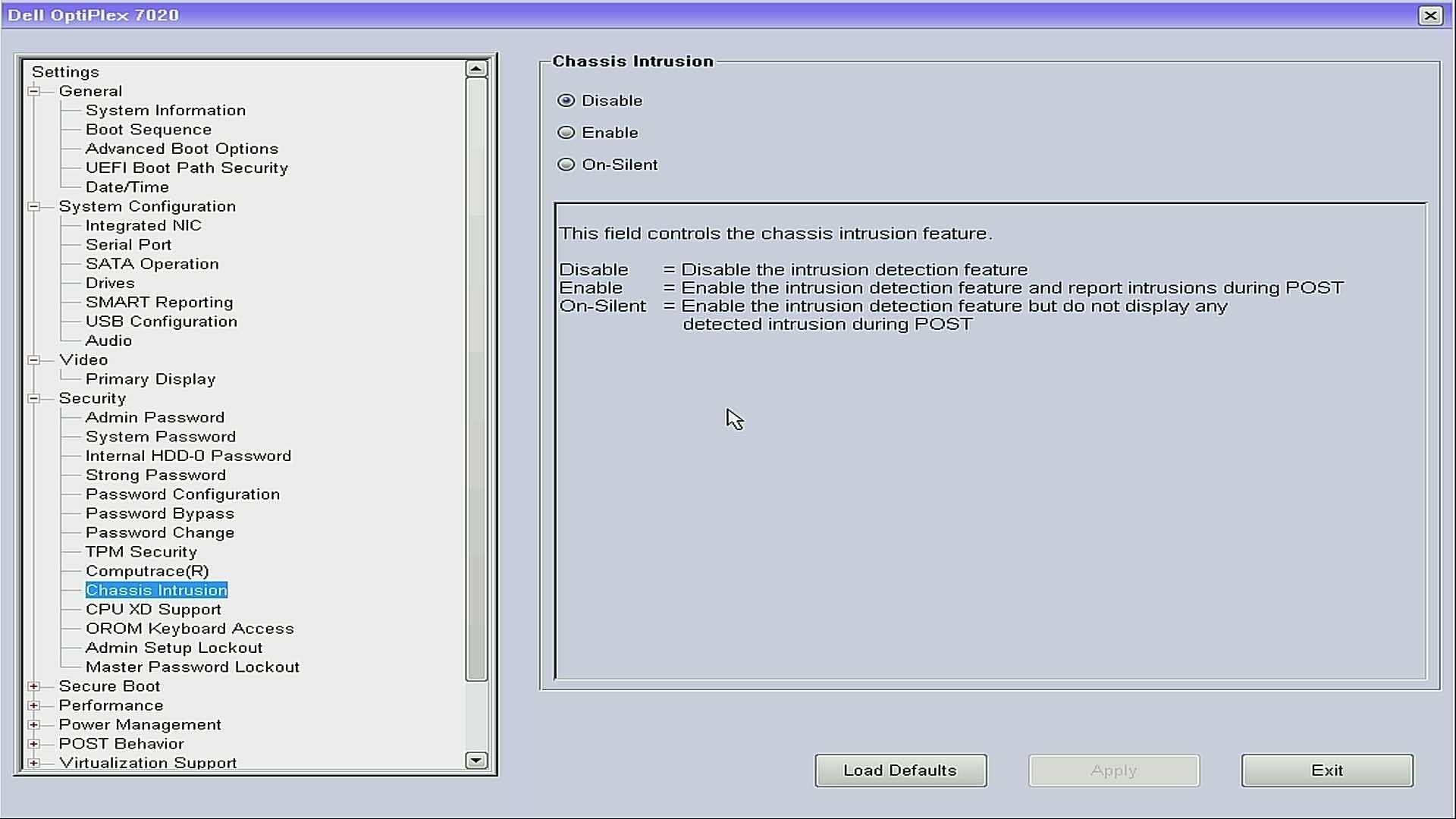Click the Load Defaults button
The image size is (1456, 819).
pyautogui.click(x=900, y=770)
